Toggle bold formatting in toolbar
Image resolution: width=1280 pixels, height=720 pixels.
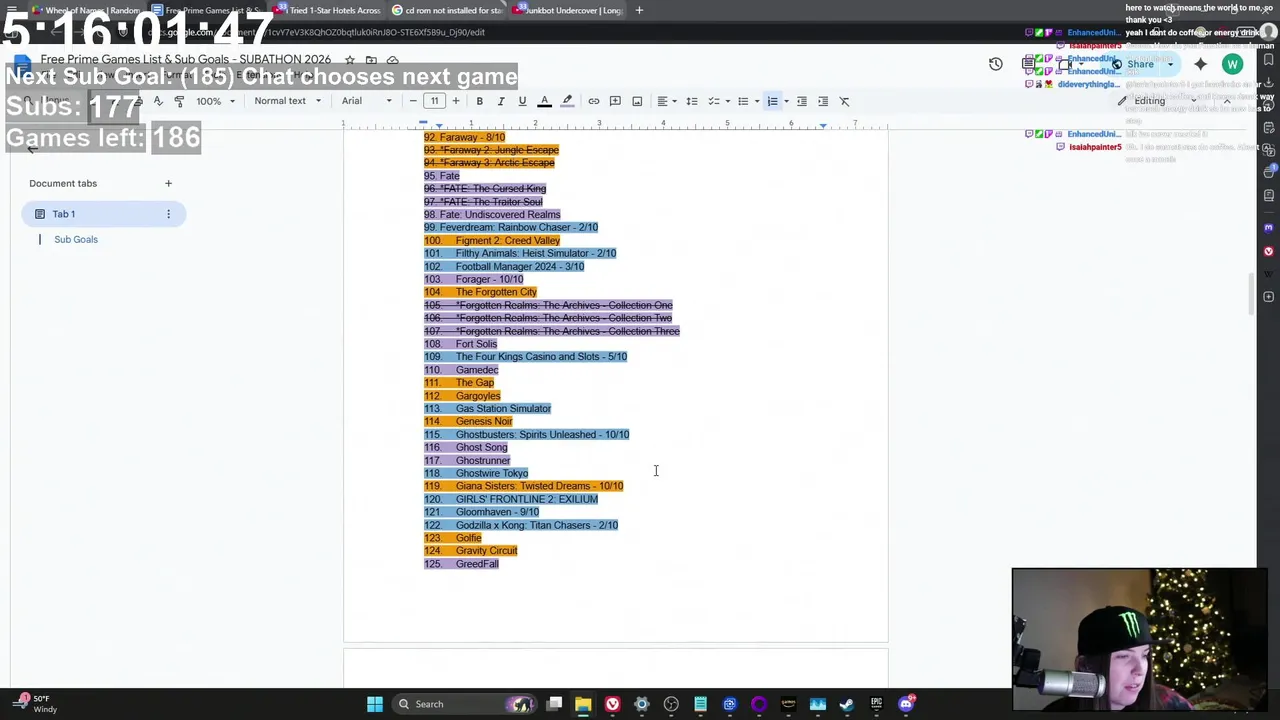pyautogui.click(x=479, y=101)
